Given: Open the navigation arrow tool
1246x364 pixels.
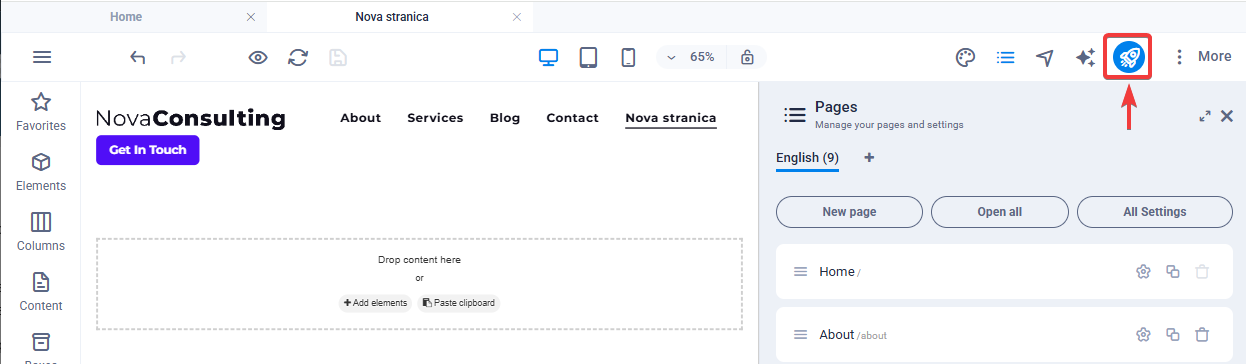Looking at the screenshot, I should pos(1045,57).
